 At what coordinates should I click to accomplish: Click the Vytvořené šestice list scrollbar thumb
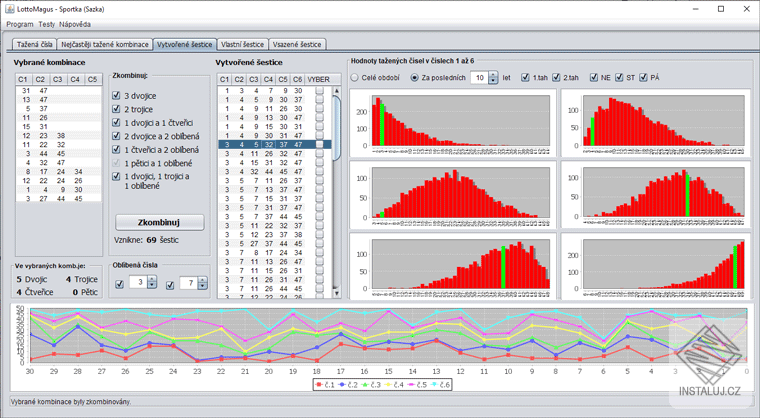(337, 128)
